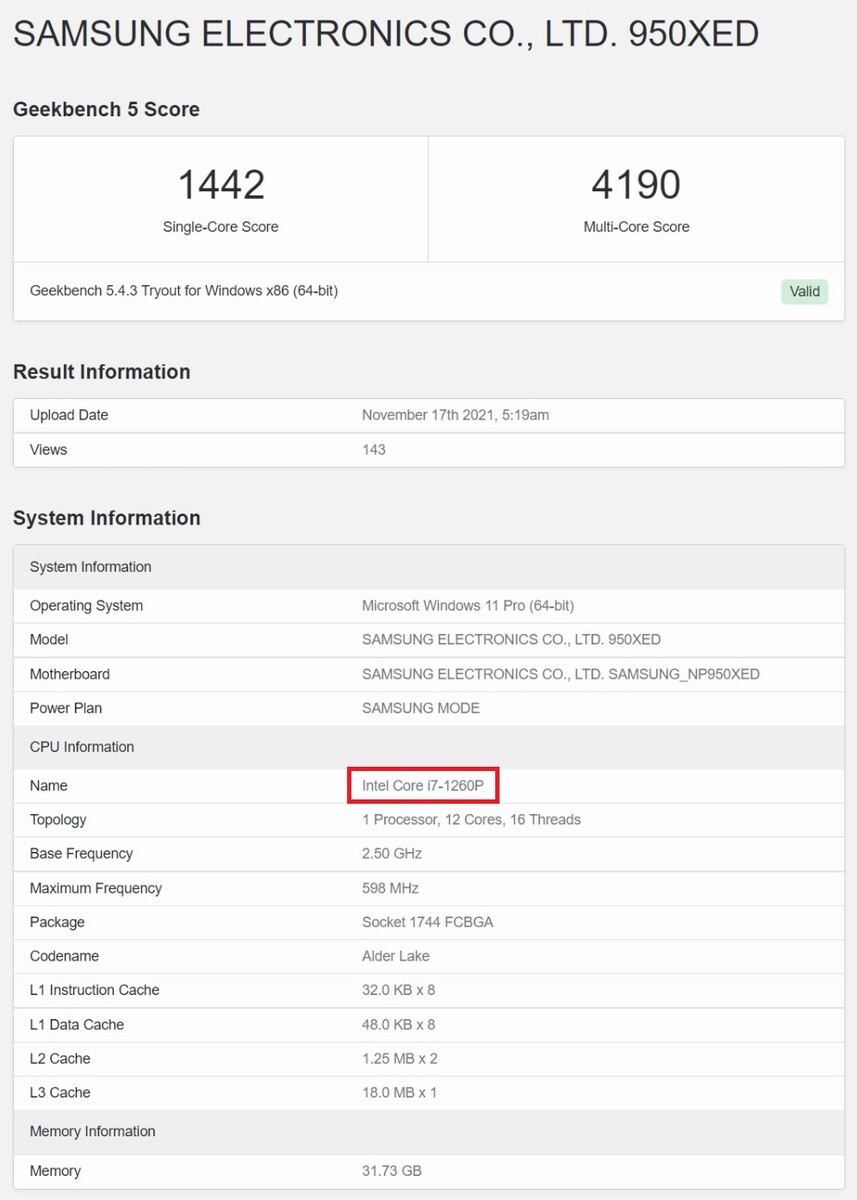Click the 1442 single-core score
The height and width of the screenshot is (1200, 857).
(x=221, y=185)
